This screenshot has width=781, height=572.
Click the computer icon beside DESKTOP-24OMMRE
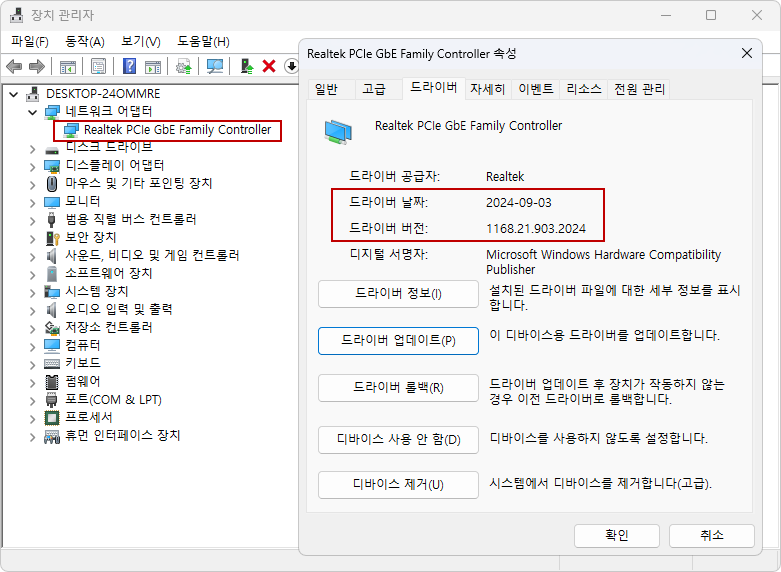click(33, 94)
